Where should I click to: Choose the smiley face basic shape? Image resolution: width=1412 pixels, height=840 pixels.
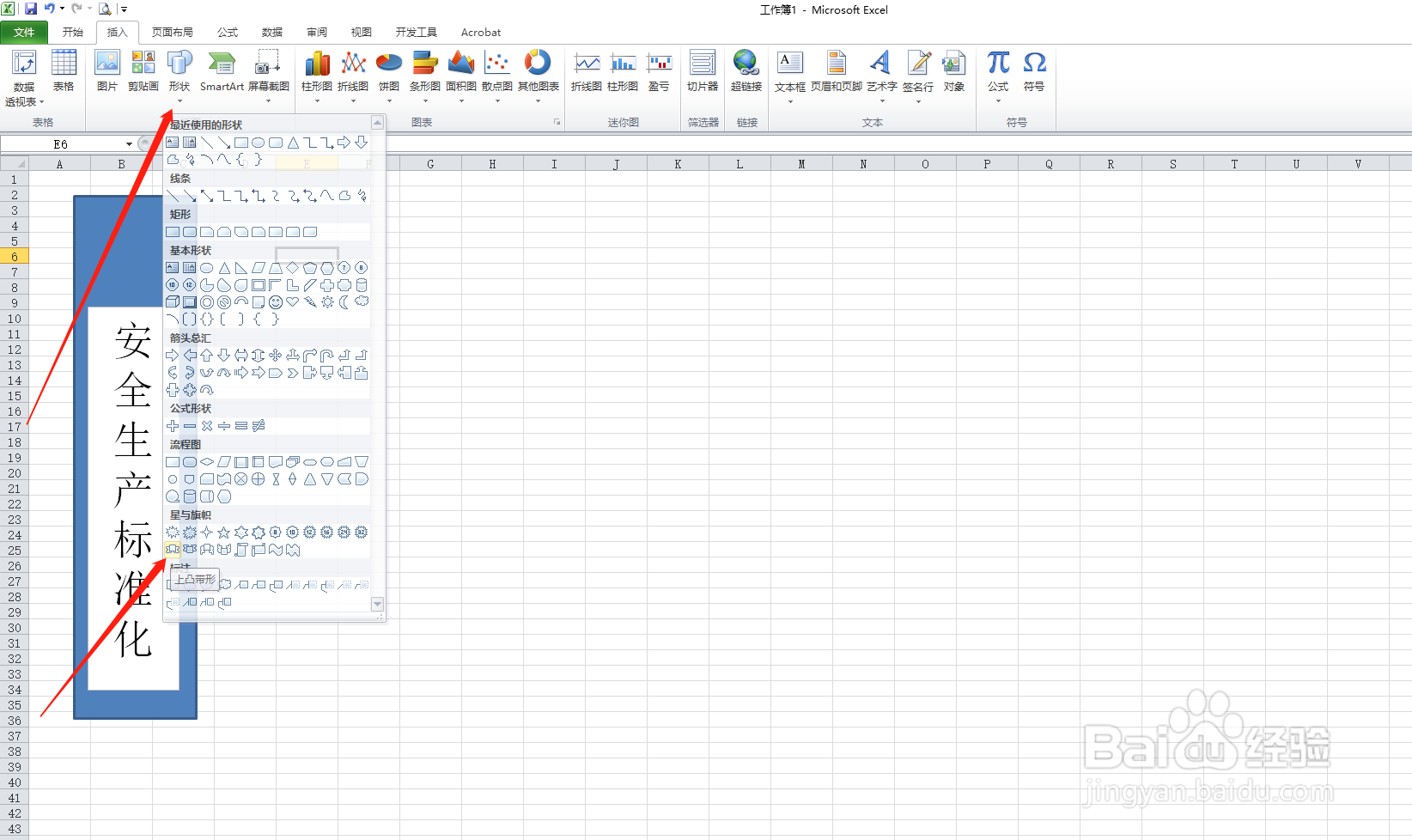coord(276,302)
